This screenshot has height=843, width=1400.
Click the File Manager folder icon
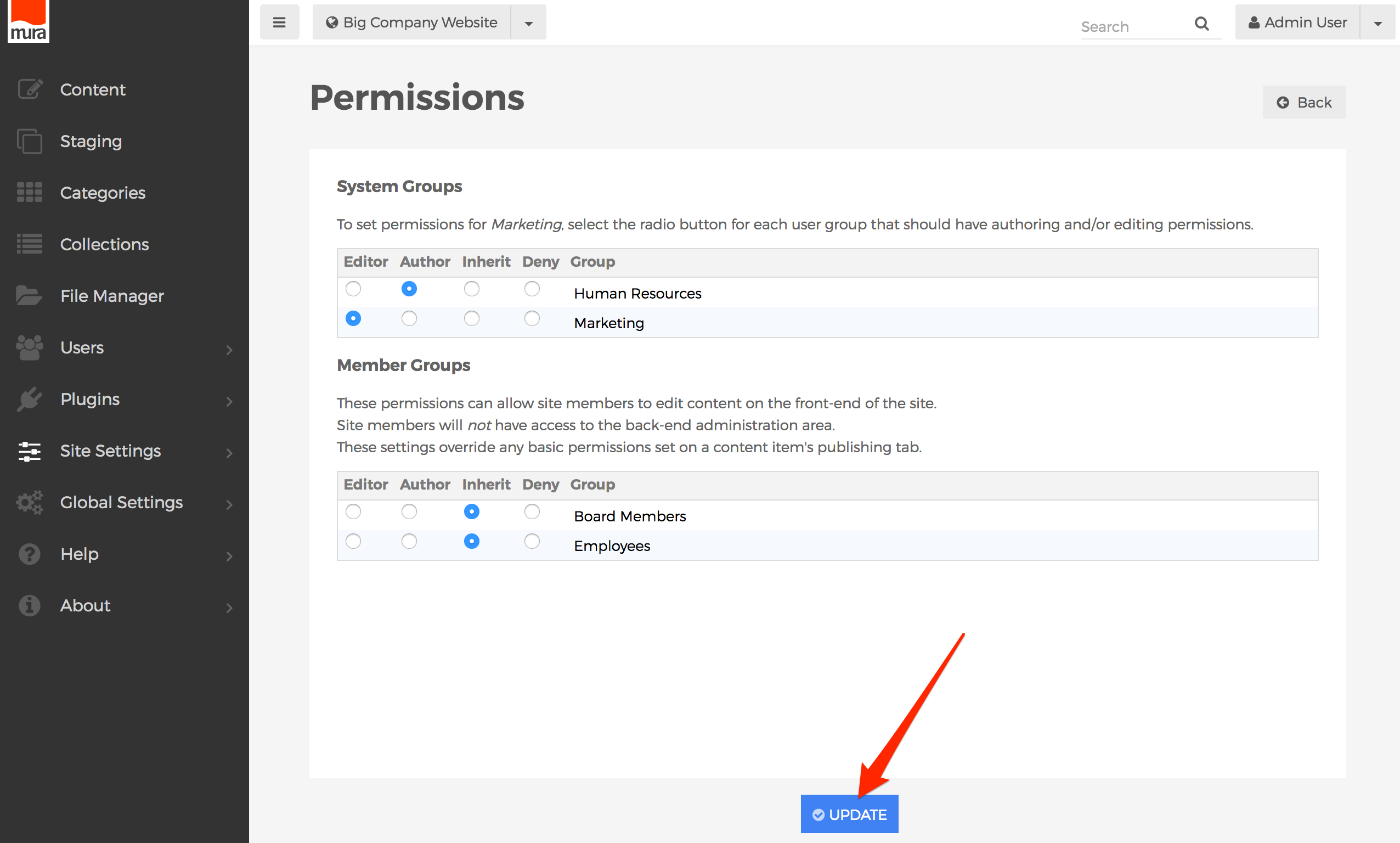30,295
